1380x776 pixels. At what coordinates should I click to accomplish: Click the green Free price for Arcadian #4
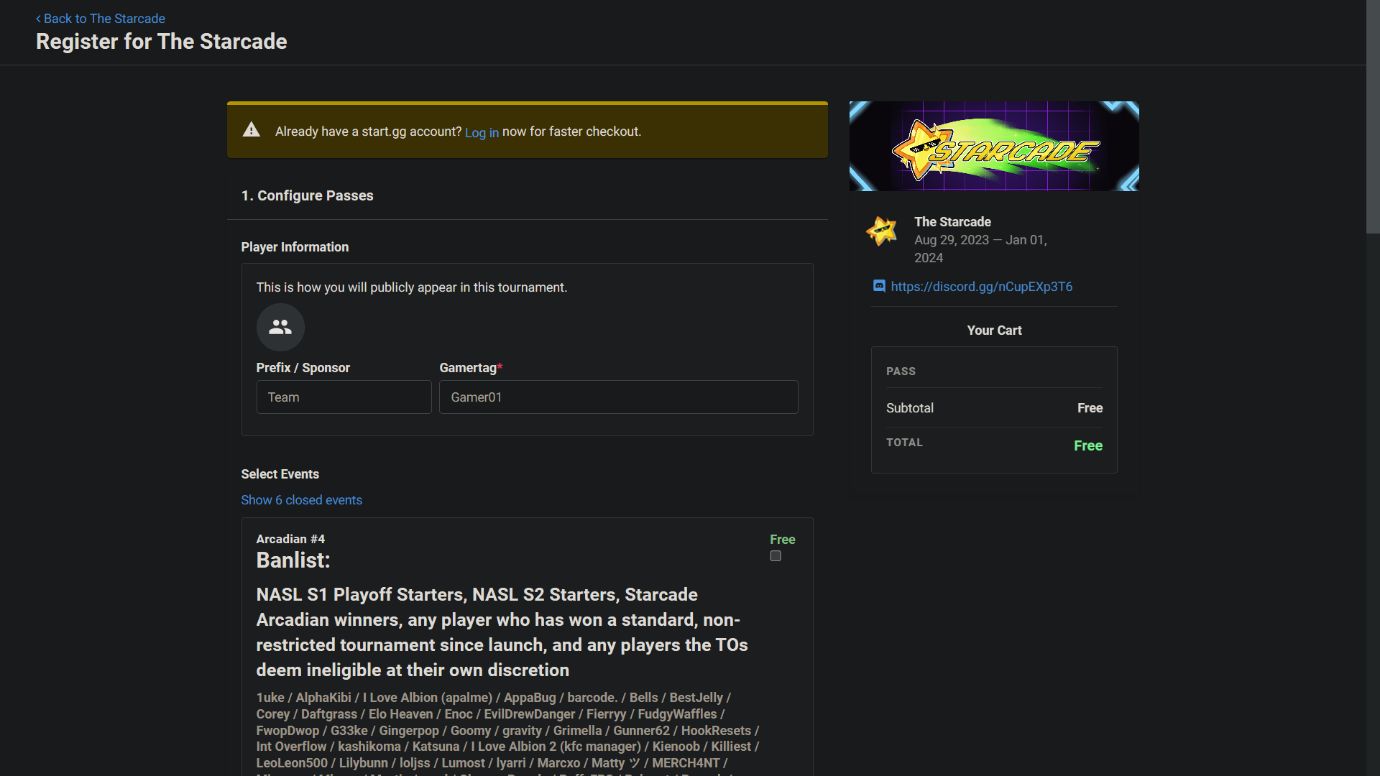click(782, 539)
